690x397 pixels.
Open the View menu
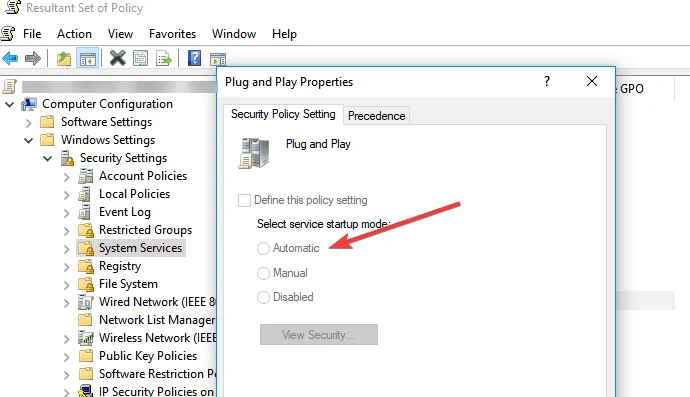[121, 34]
